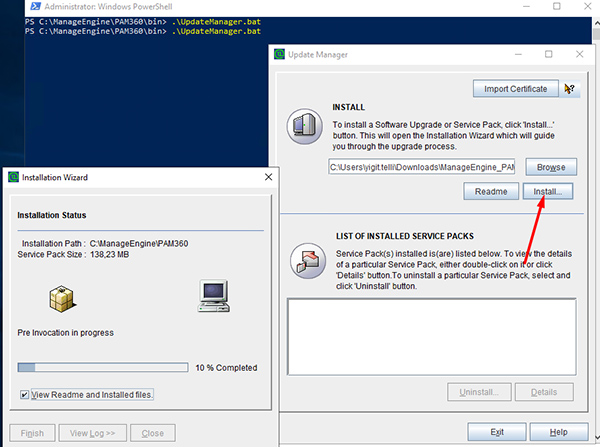Click the Import Certificate button
This screenshot has height=447, width=600.
pyautogui.click(x=515, y=89)
